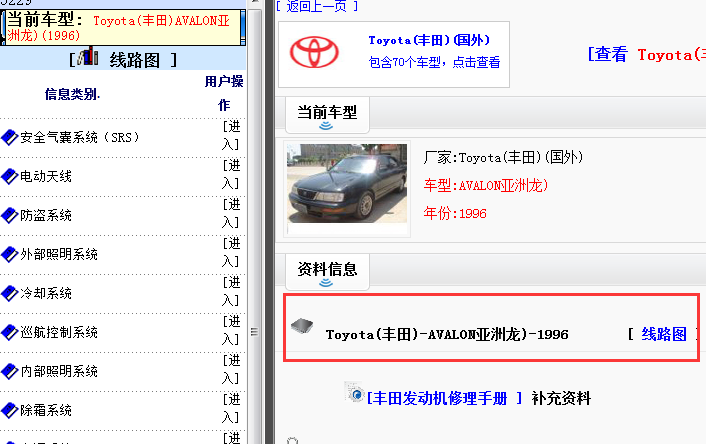Click the book icon beside 除霜系统

(x=9, y=410)
